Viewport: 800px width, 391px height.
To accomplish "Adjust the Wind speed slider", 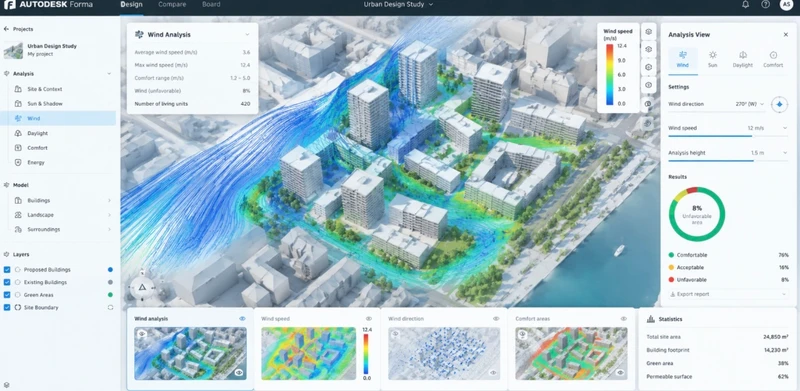I will pos(728,136).
